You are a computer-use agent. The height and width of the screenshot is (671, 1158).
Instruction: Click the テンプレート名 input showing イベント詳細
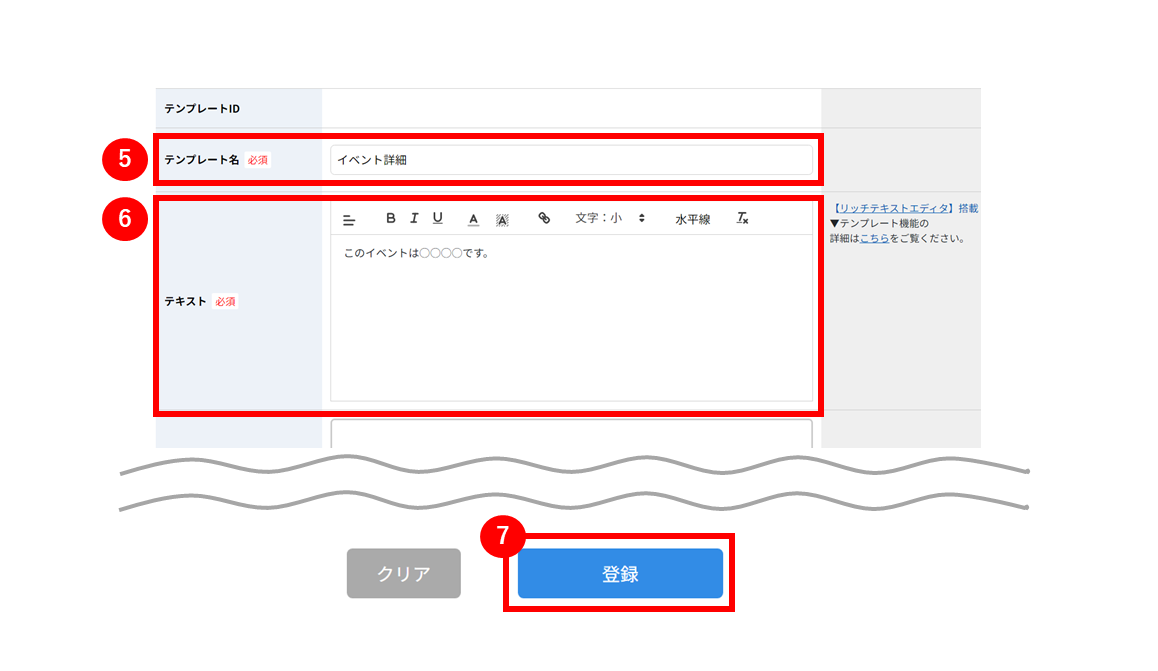tap(572, 160)
